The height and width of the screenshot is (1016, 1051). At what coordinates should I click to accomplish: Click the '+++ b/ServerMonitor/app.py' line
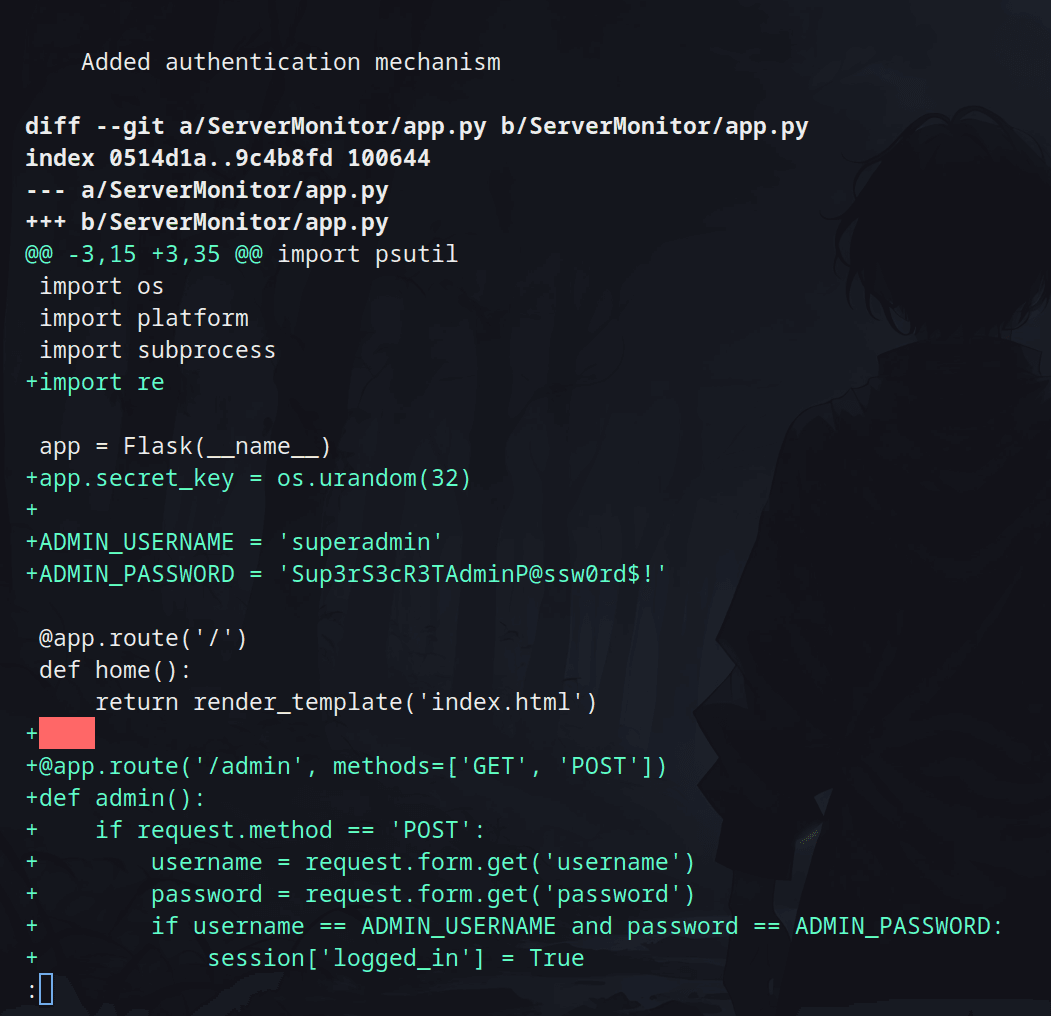206,223
